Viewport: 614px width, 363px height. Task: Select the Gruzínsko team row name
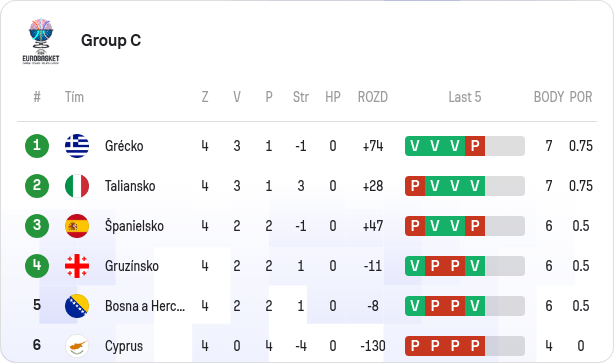pos(132,266)
